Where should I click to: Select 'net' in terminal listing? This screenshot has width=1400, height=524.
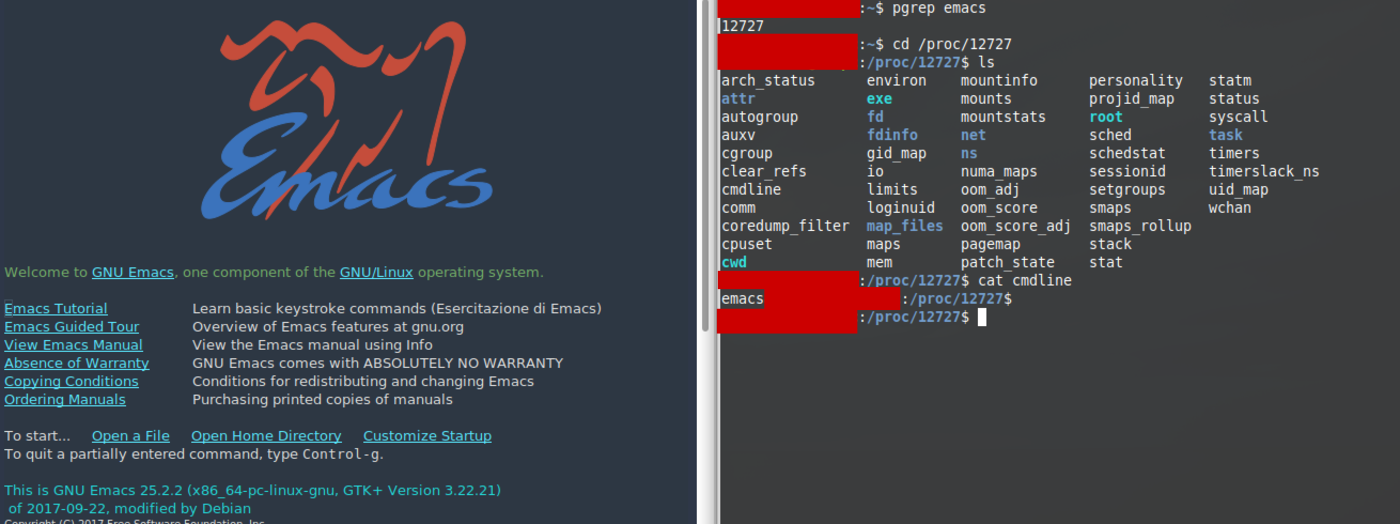pyautogui.click(x=974, y=135)
